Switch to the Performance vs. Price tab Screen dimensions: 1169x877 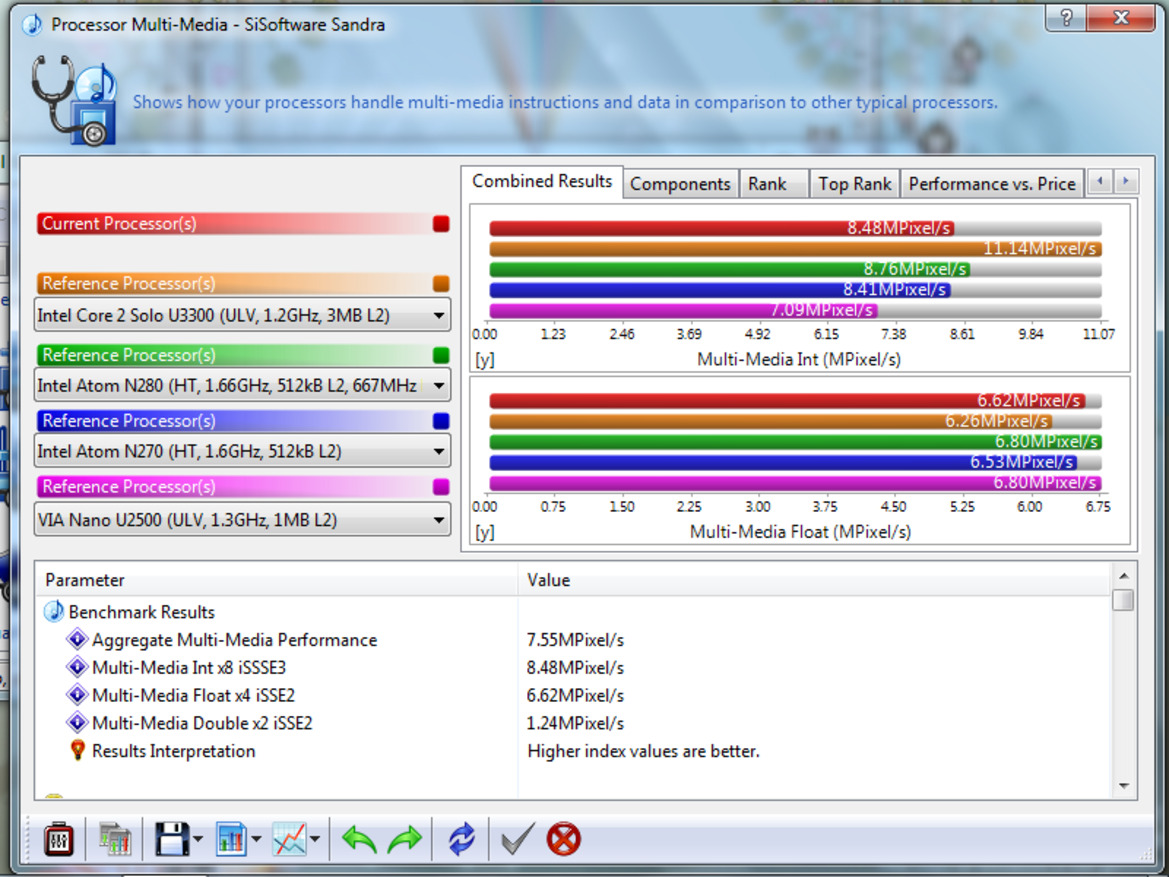pos(992,184)
